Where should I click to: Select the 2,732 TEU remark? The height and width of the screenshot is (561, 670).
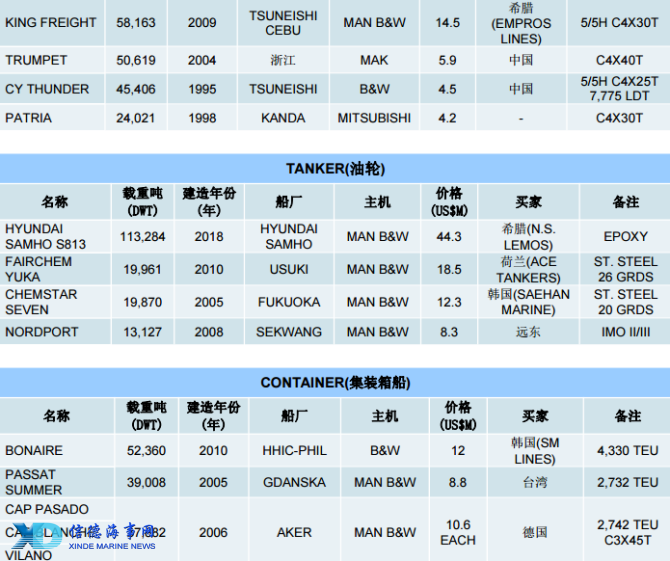(x=628, y=482)
